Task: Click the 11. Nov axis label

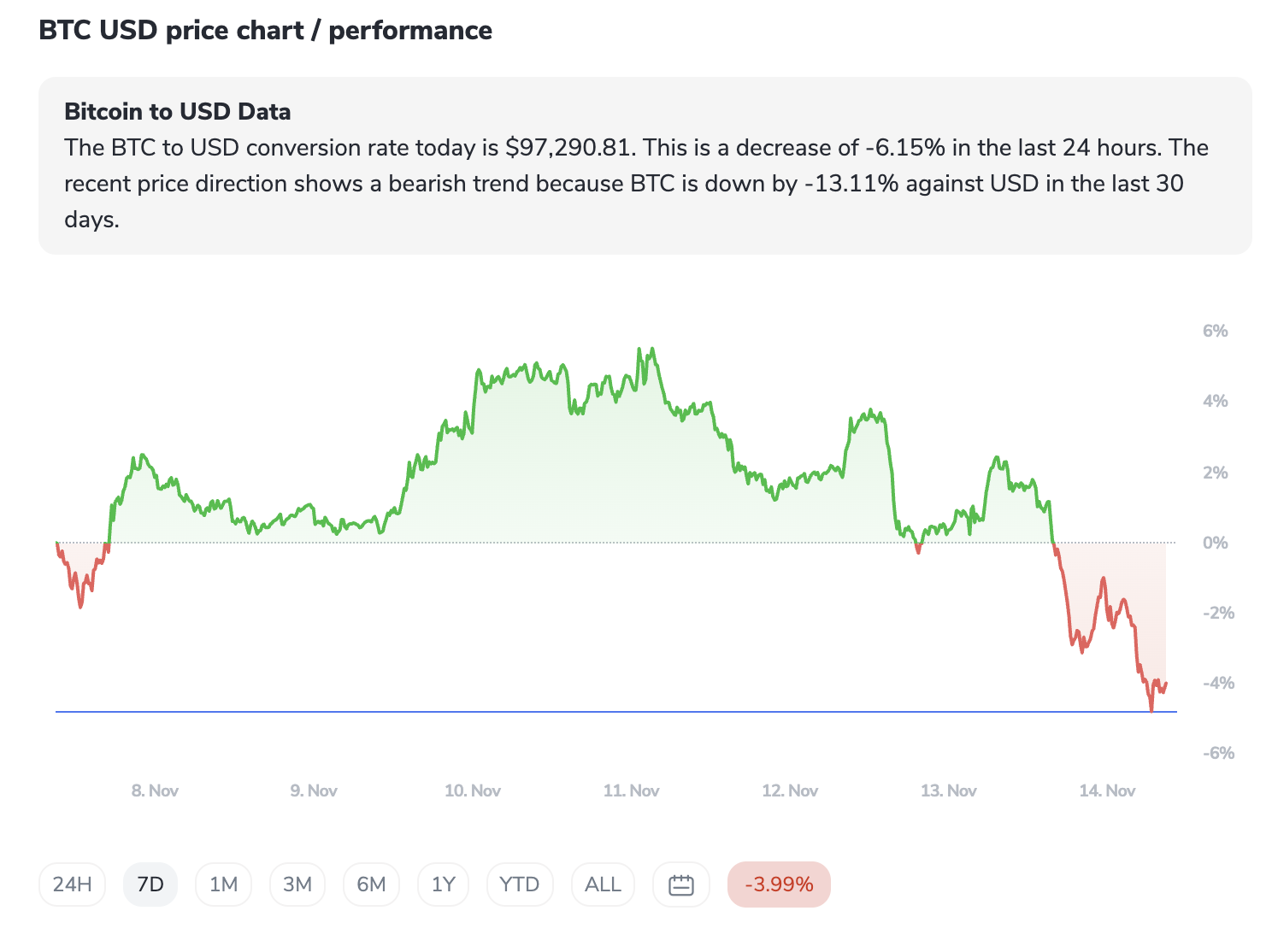Action: click(631, 791)
